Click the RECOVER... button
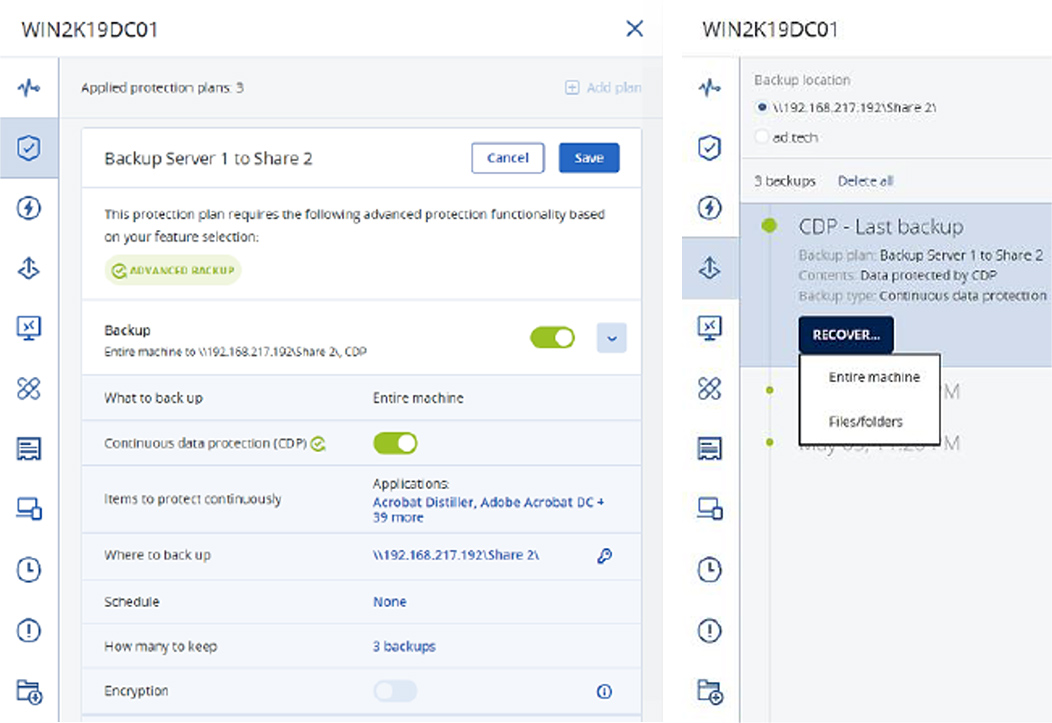The height and width of the screenshot is (723, 1052). 846,335
